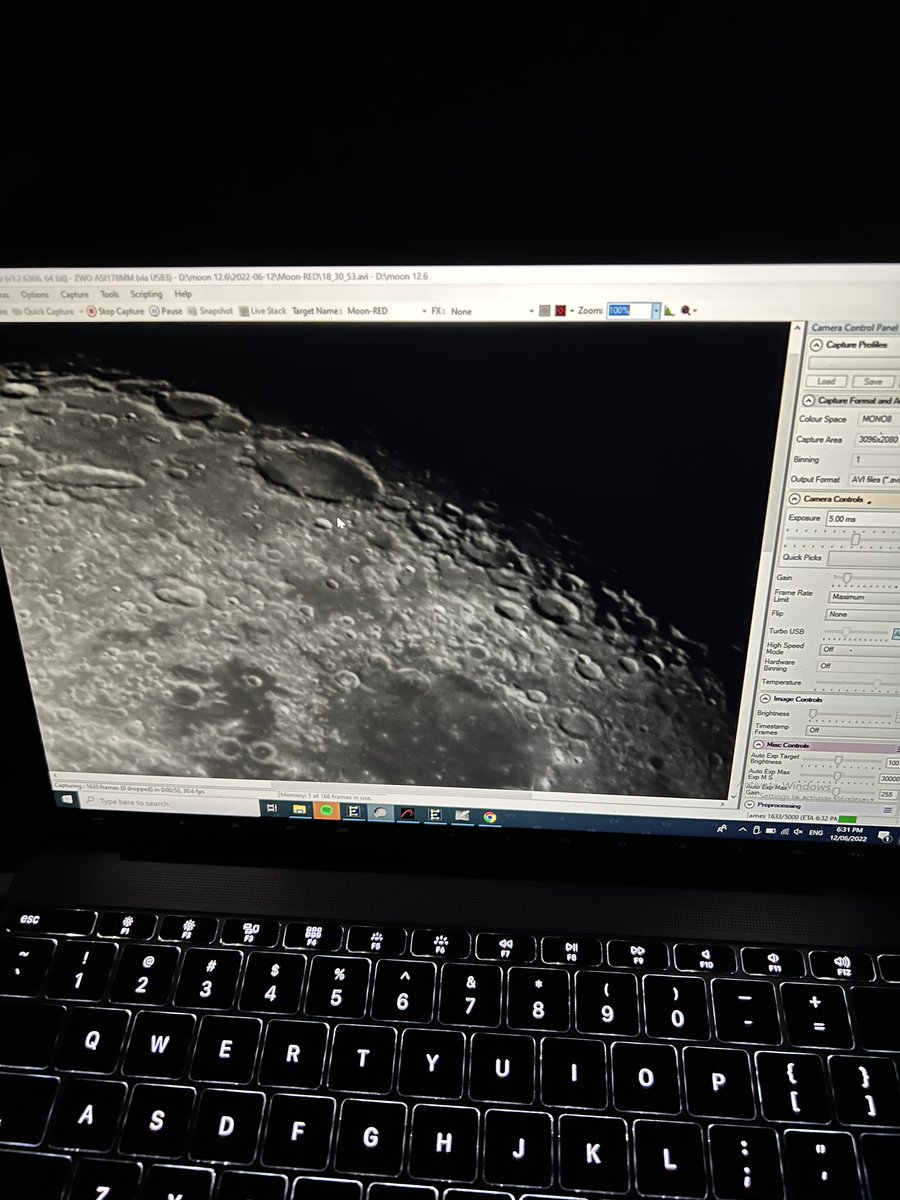Viewport: 900px width, 1200px height.
Task: Pause the current capture
Action: coord(166,311)
